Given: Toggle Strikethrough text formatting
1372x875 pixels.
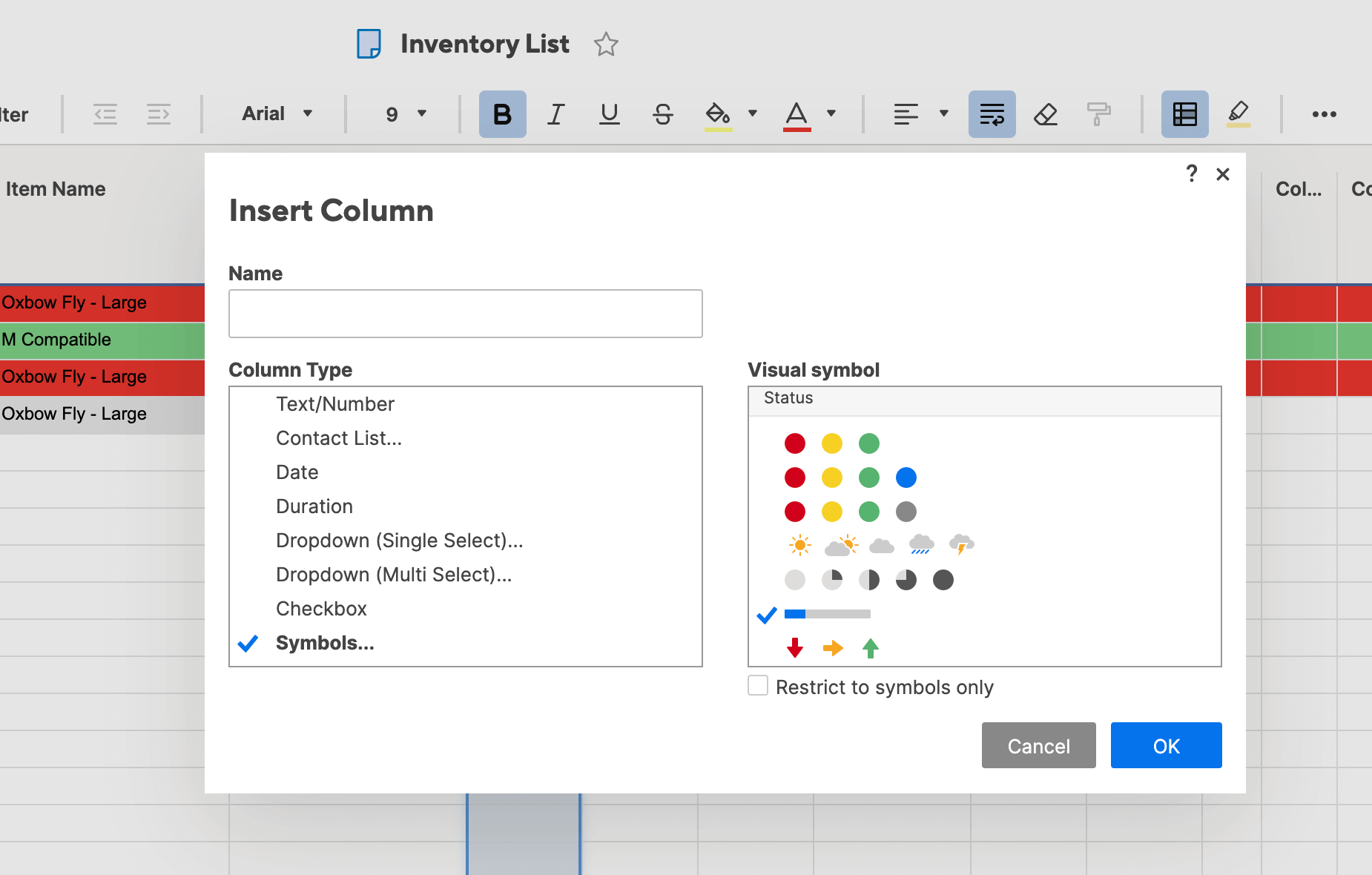Looking at the screenshot, I should tap(662, 114).
